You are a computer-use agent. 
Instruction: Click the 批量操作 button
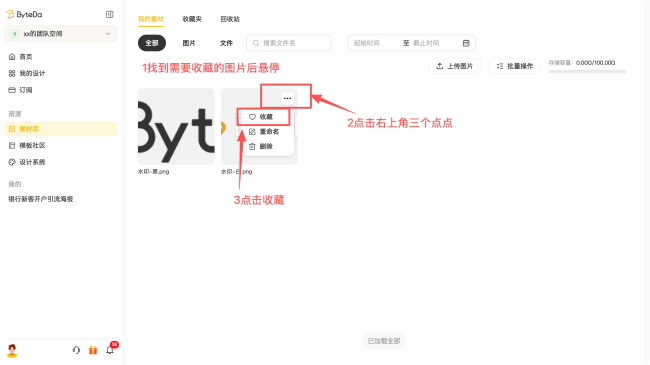coord(514,66)
